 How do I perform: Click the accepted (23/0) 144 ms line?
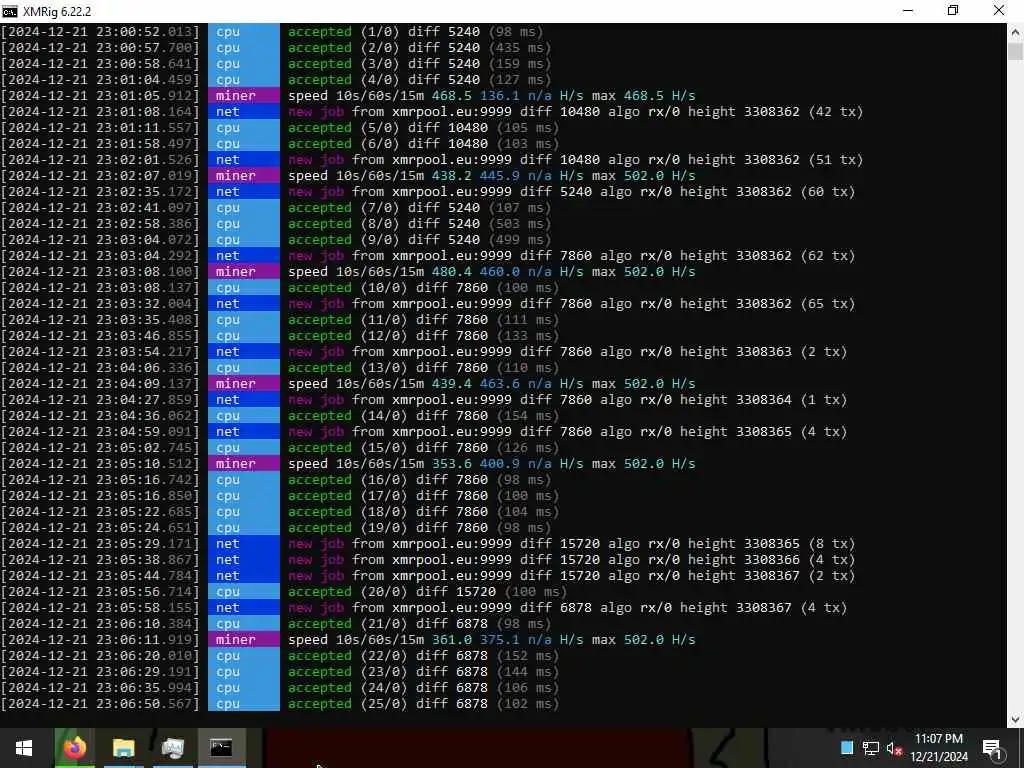(280, 671)
